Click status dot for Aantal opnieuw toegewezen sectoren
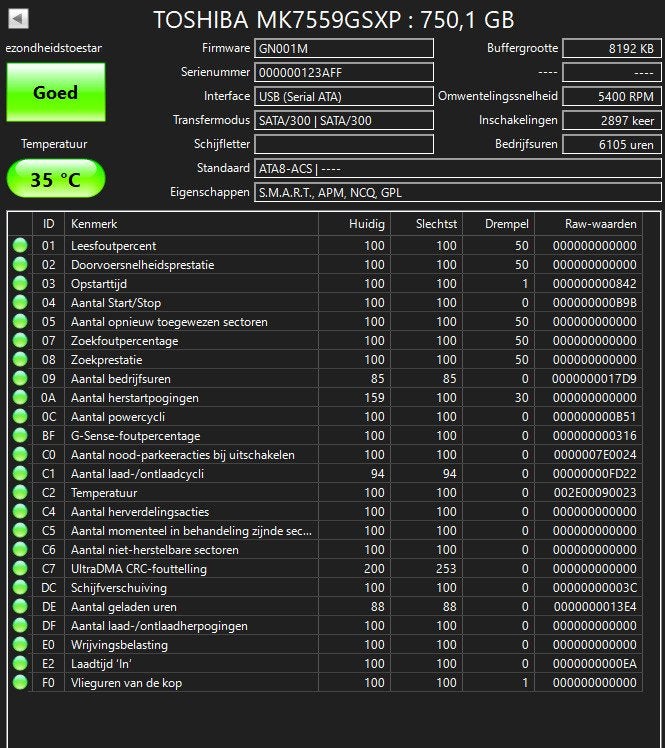 pyautogui.click(x=20, y=322)
